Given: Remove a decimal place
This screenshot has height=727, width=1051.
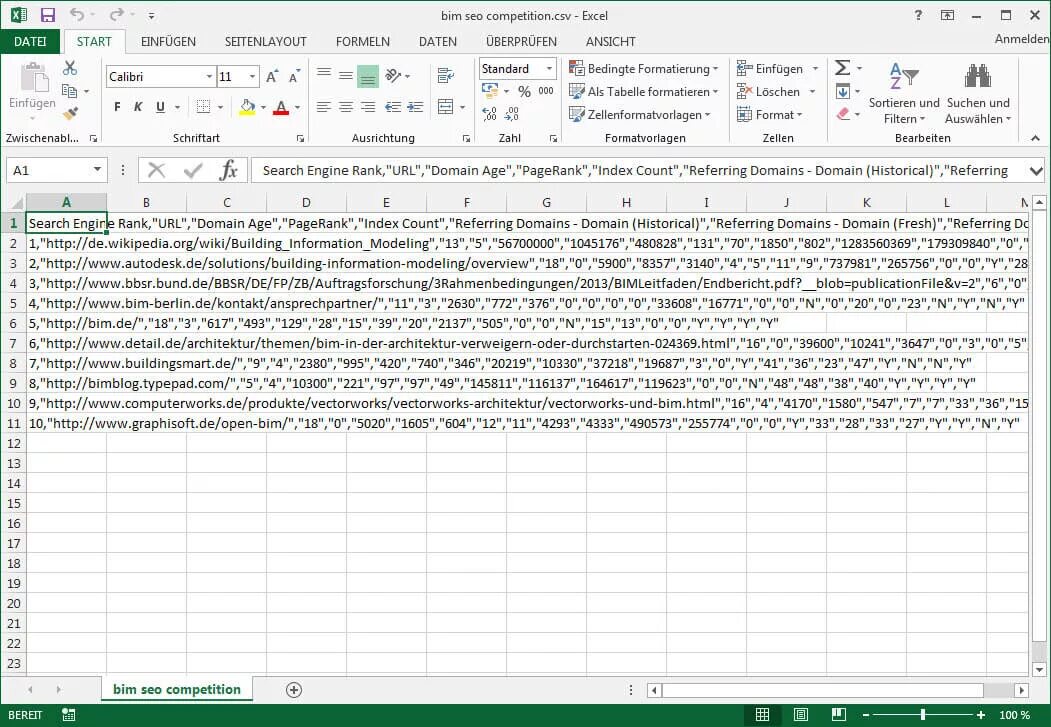Looking at the screenshot, I should click(x=512, y=114).
